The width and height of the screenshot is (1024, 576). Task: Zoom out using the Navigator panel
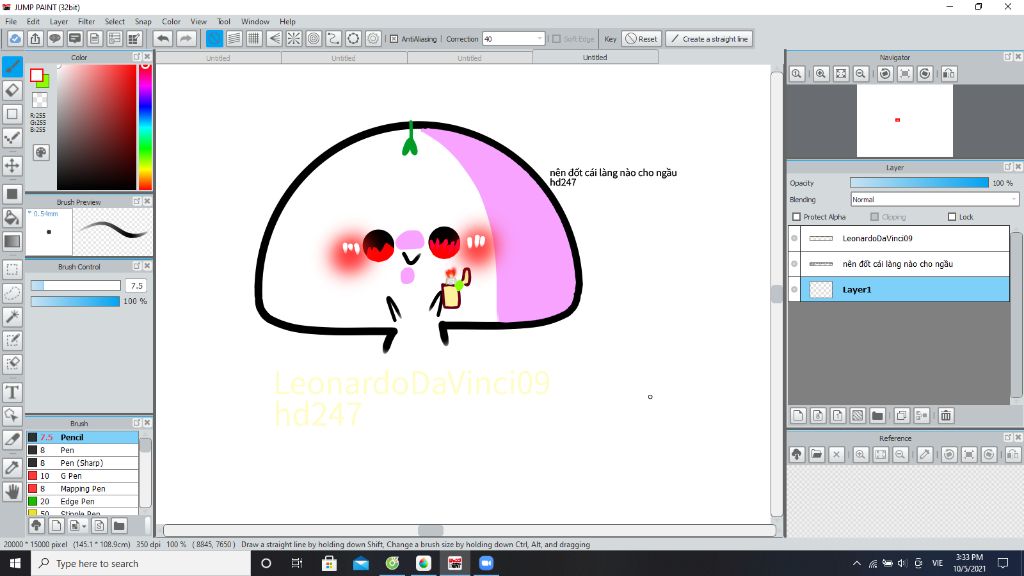861,74
